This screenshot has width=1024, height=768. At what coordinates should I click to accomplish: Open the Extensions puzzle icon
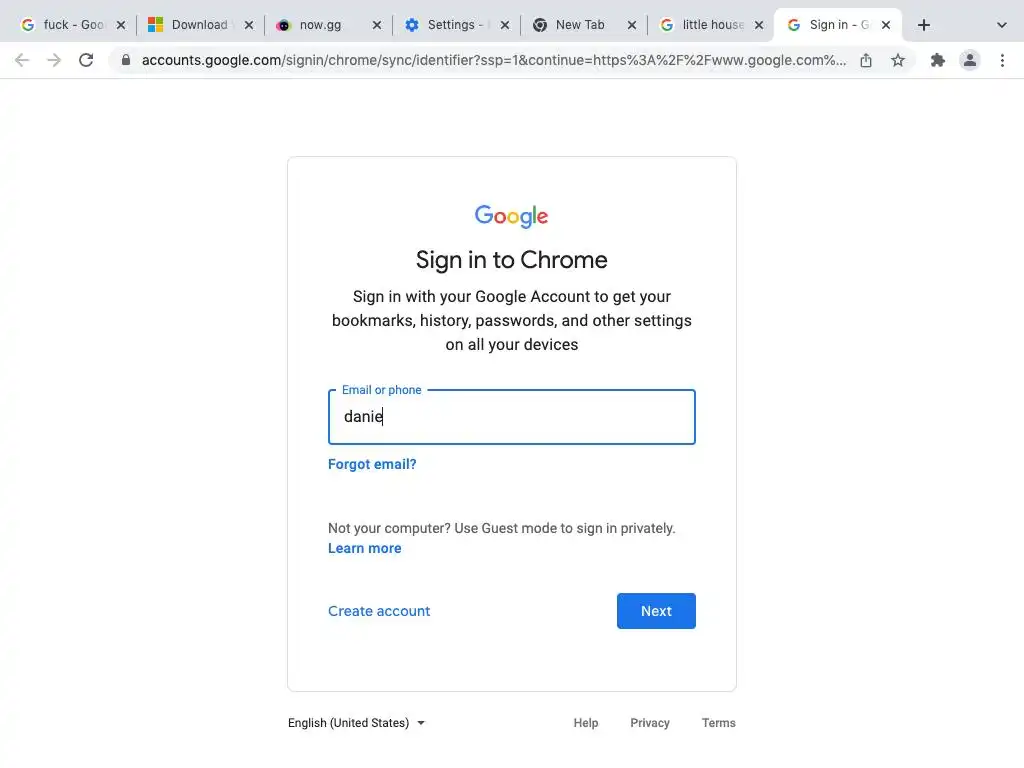pyautogui.click(x=938, y=60)
